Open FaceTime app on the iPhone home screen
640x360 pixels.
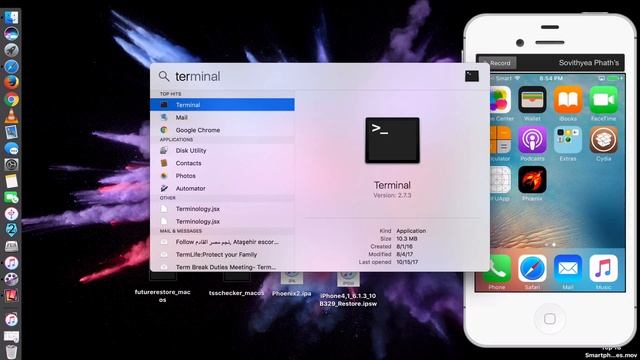(x=603, y=99)
